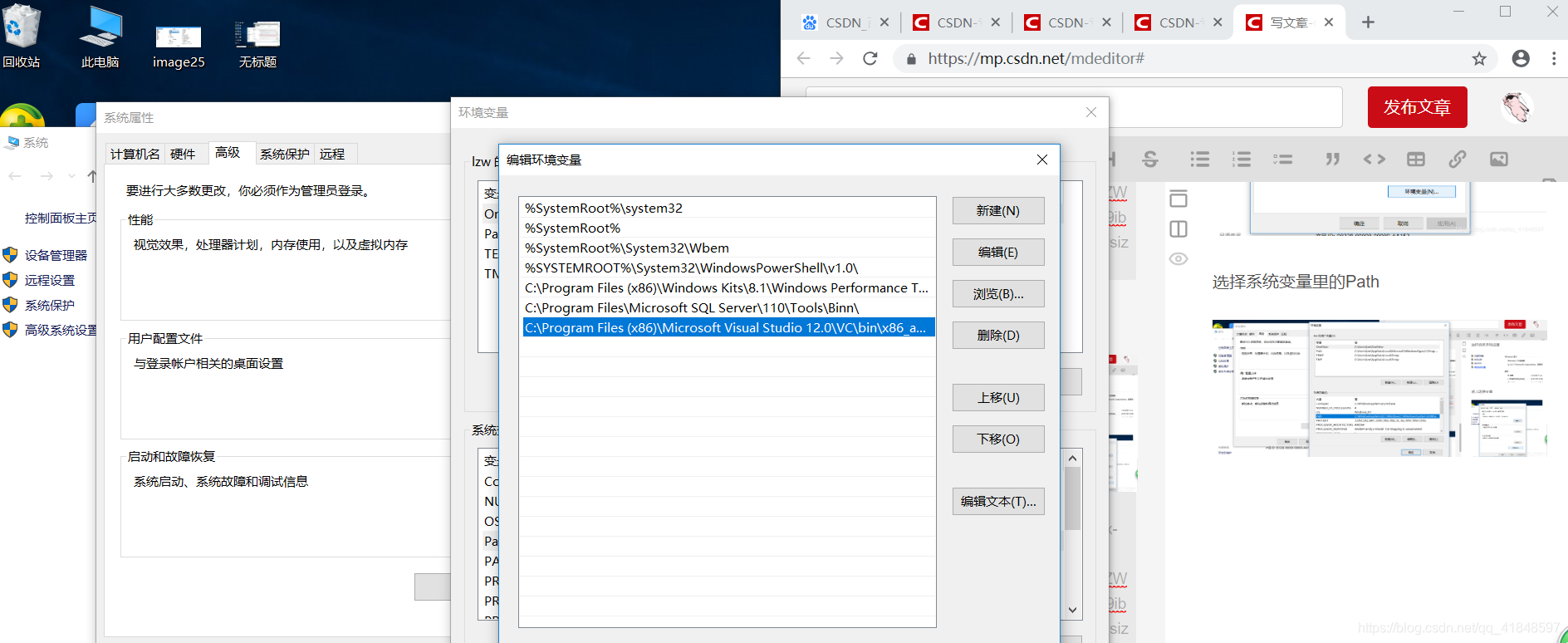The height and width of the screenshot is (643, 1568).
Task: Open 设备管理器 in the control panel sidebar
Action: point(56,255)
